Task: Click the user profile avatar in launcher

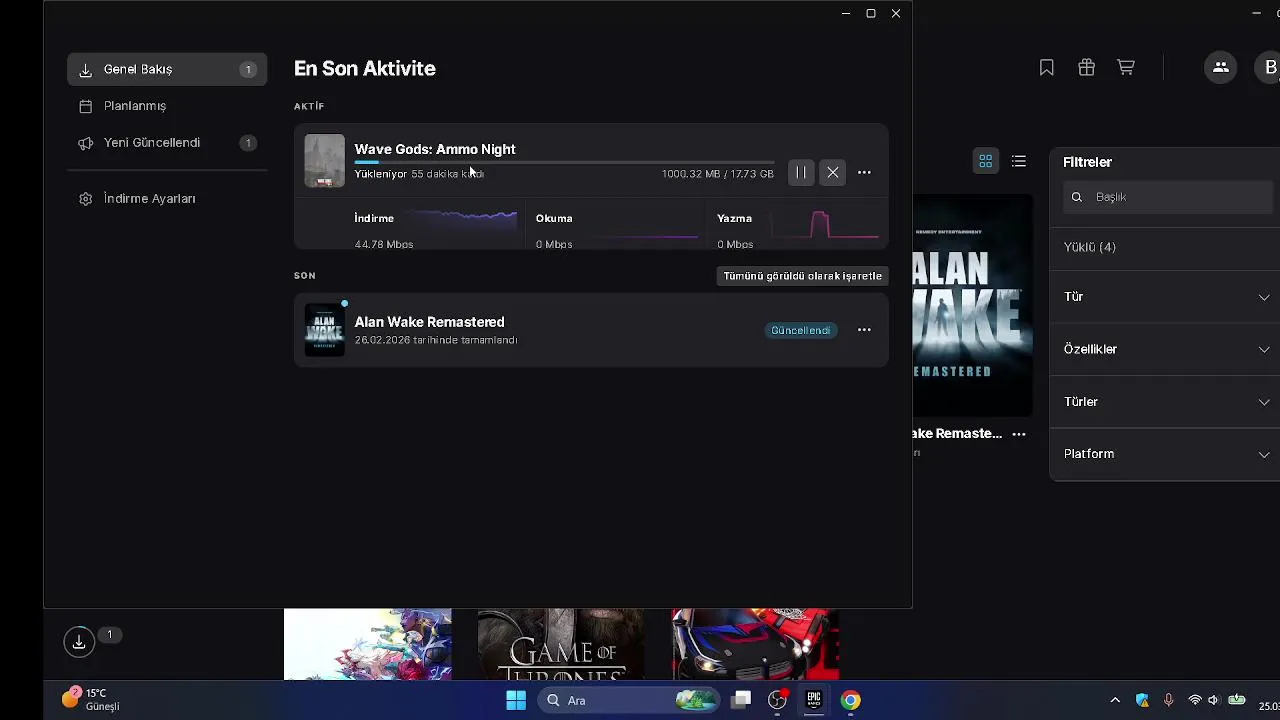Action: tap(1268, 67)
